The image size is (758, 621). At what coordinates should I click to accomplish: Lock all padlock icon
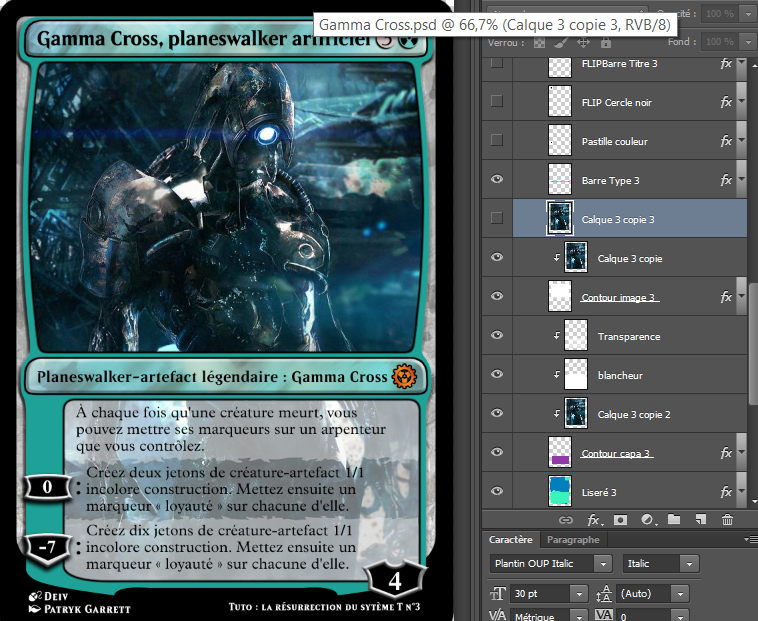pyautogui.click(x=605, y=43)
